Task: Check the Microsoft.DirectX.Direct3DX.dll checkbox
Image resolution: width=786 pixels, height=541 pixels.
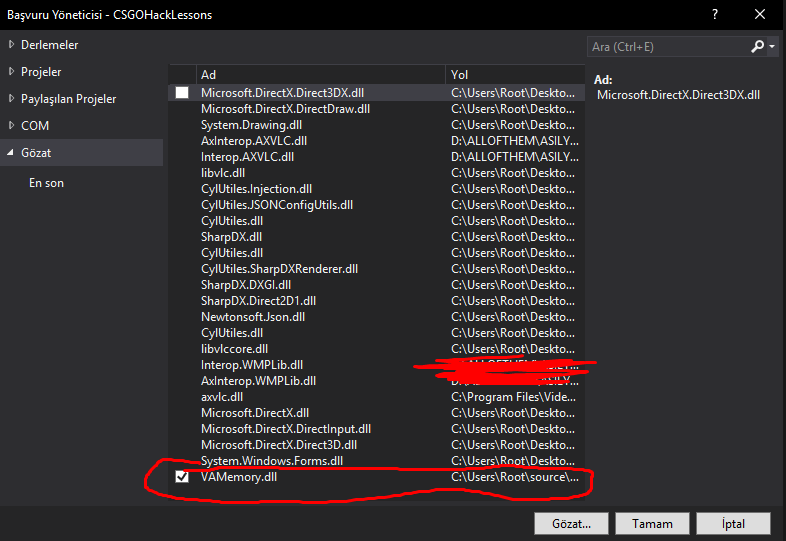Action: click(x=182, y=92)
